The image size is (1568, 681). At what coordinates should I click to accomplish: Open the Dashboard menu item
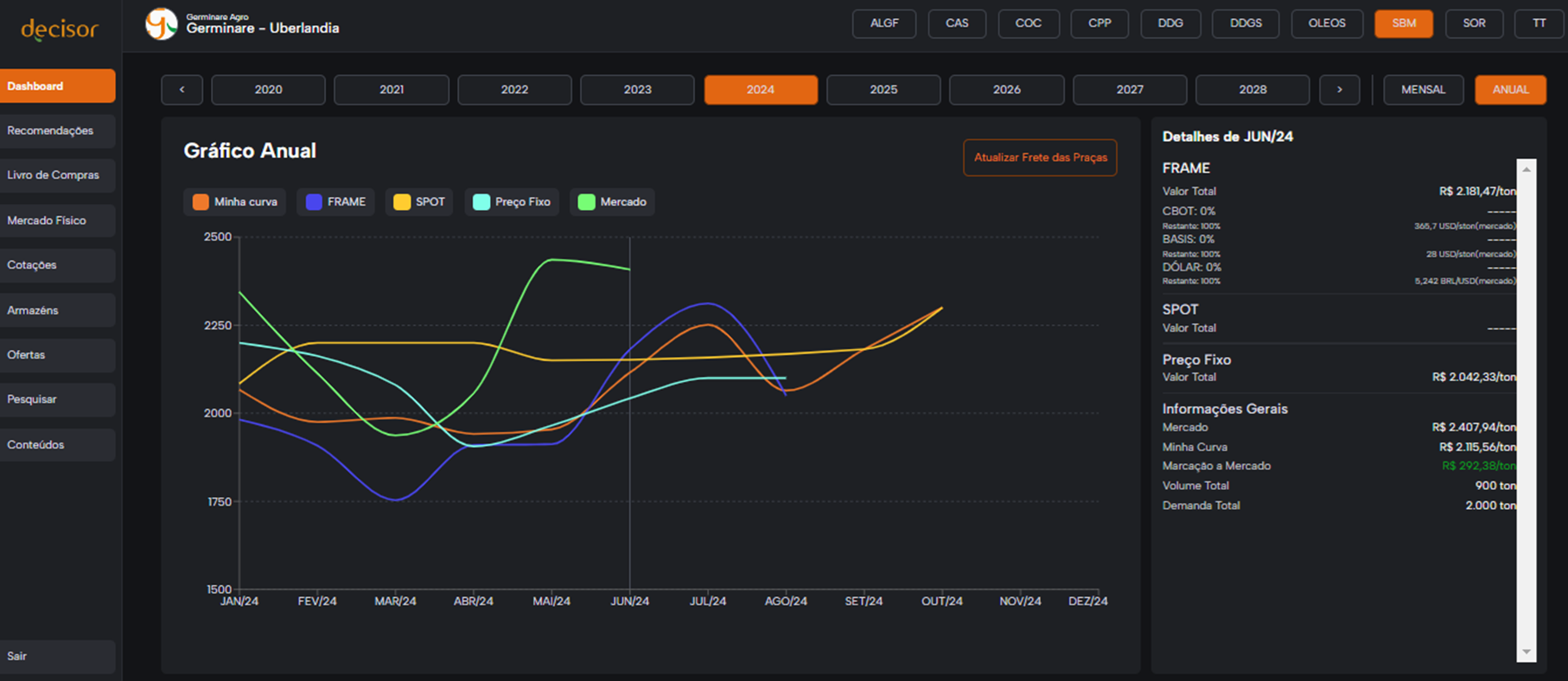tap(57, 86)
